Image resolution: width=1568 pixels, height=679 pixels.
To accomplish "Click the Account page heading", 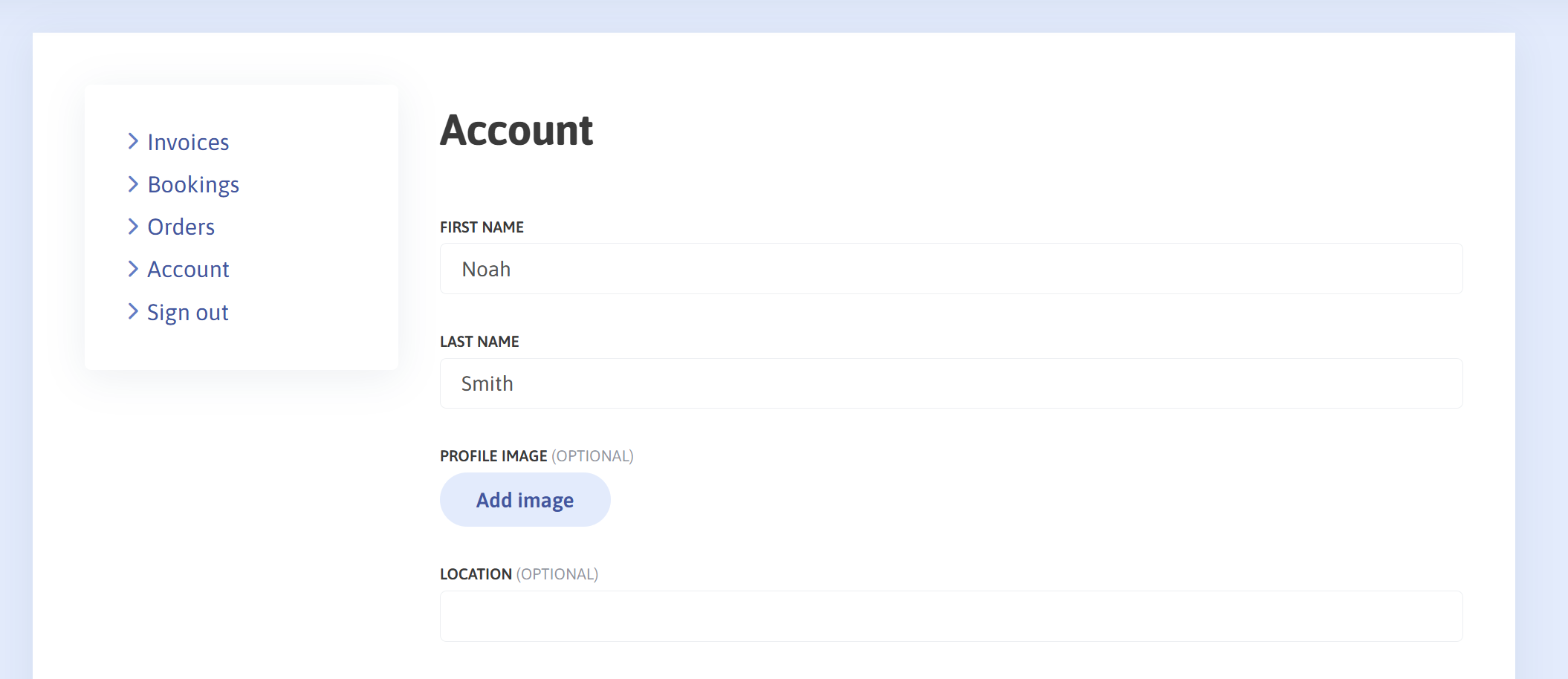I will click(x=516, y=131).
